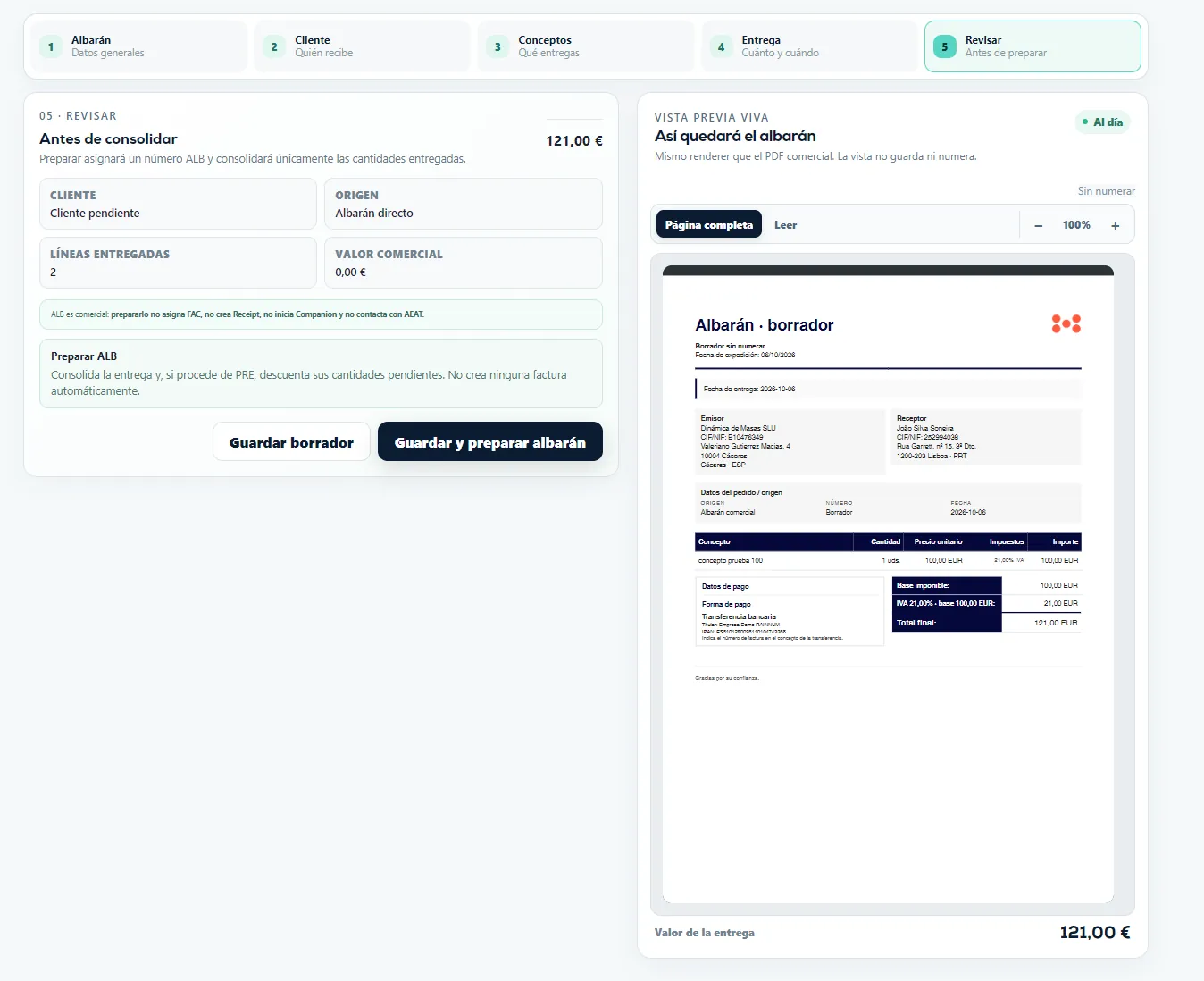Click the Total final row in preview
This screenshot has height=981, width=1204.
pos(987,623)
